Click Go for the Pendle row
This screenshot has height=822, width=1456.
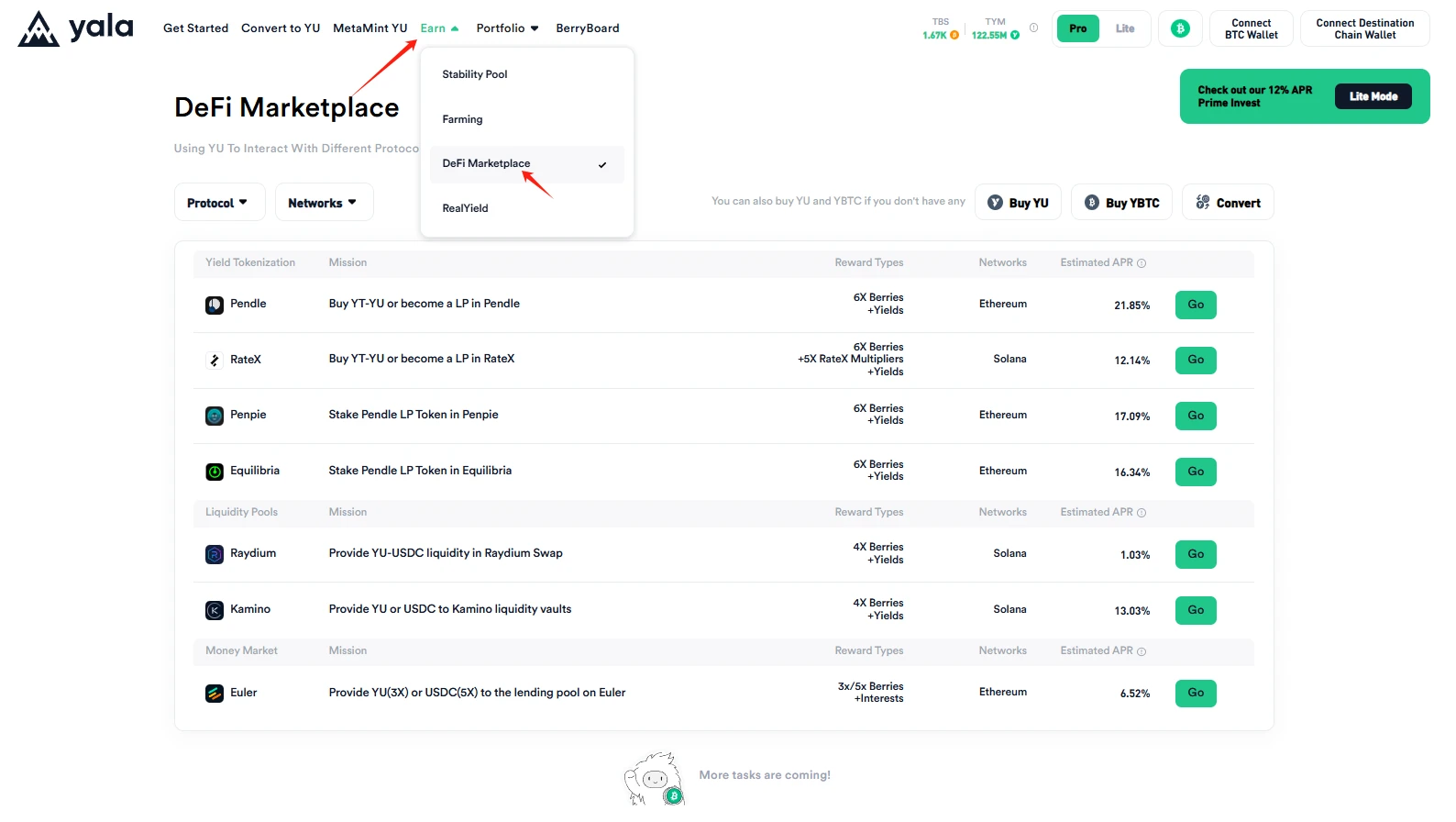(x=1196, y=305)
